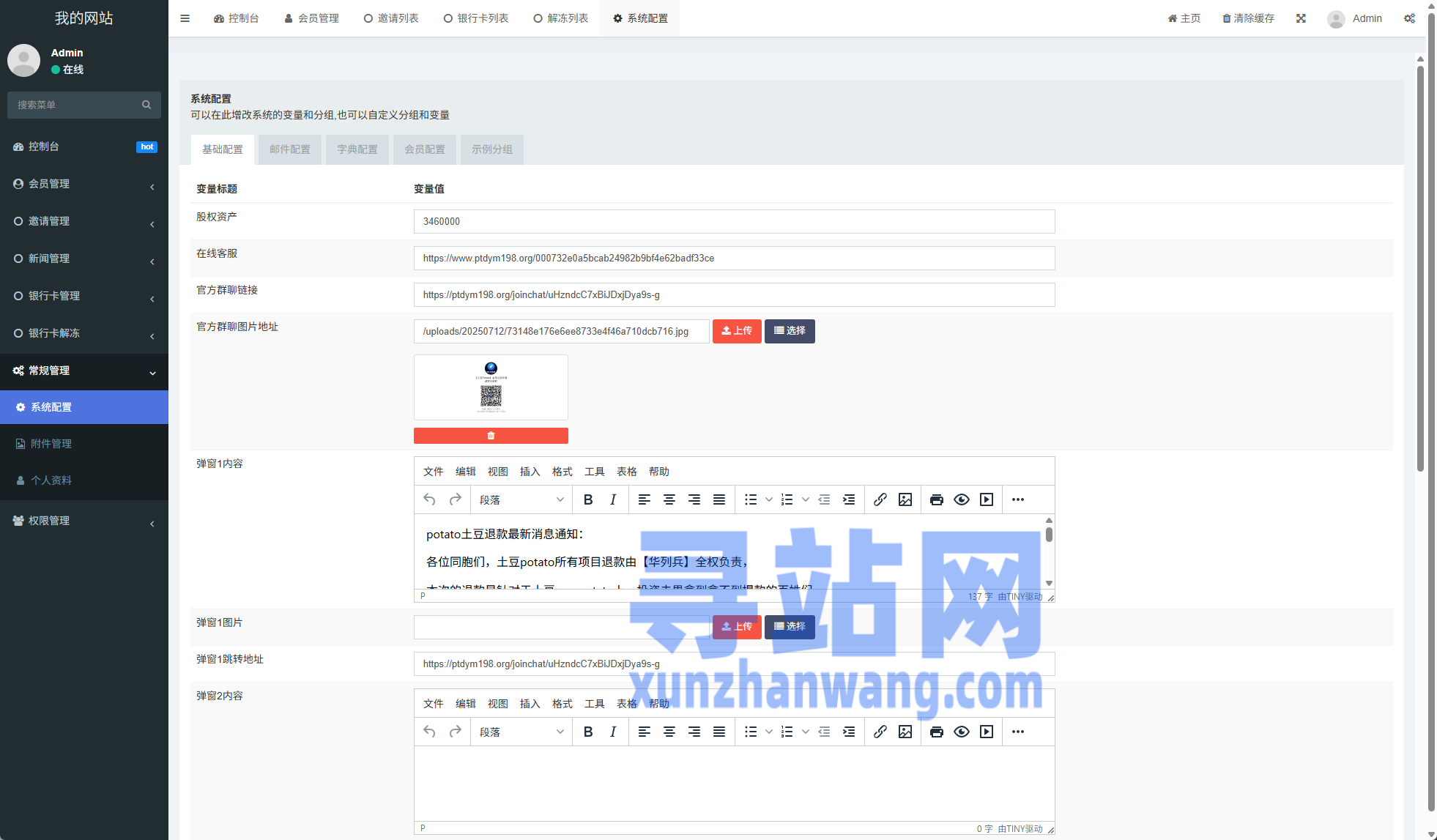Toggle bold in 弹窗2内容 editor
Image resolution: width=1437 pixels, height=840 pixels.
coord(588,732)
